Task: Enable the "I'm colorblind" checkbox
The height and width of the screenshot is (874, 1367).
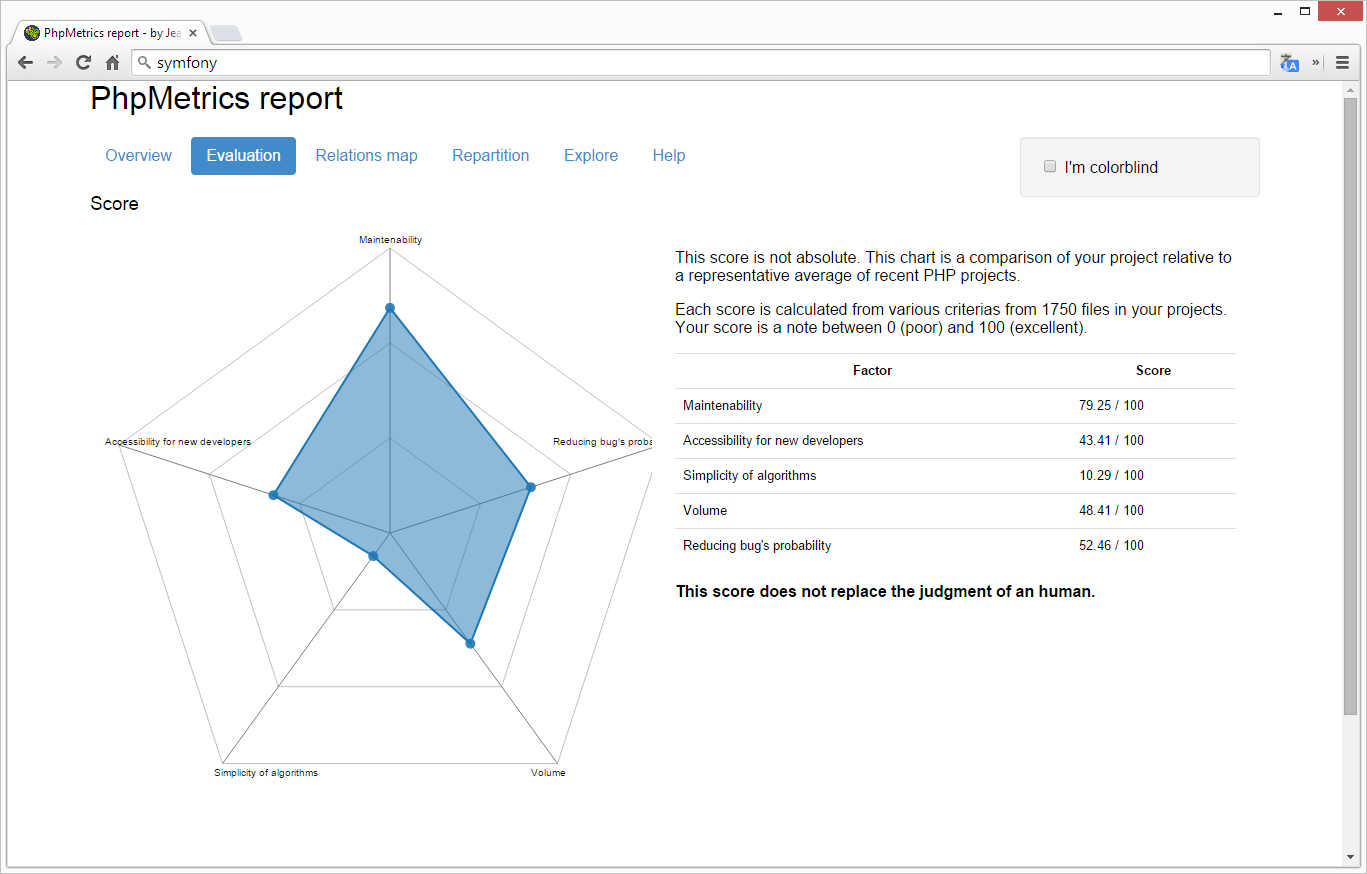Action: [1049, 166]
